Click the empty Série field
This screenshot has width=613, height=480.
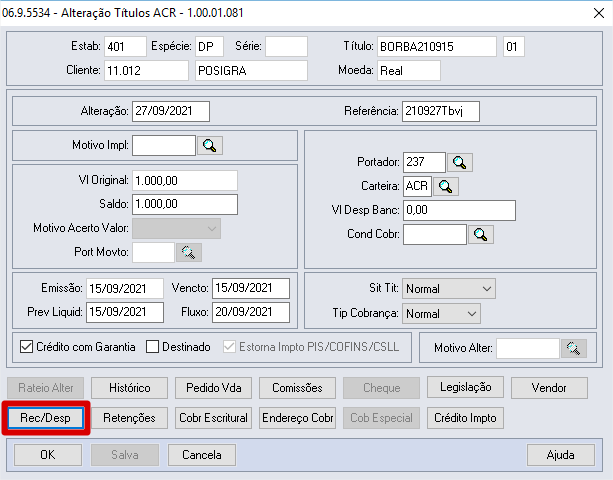click(287, 47)
